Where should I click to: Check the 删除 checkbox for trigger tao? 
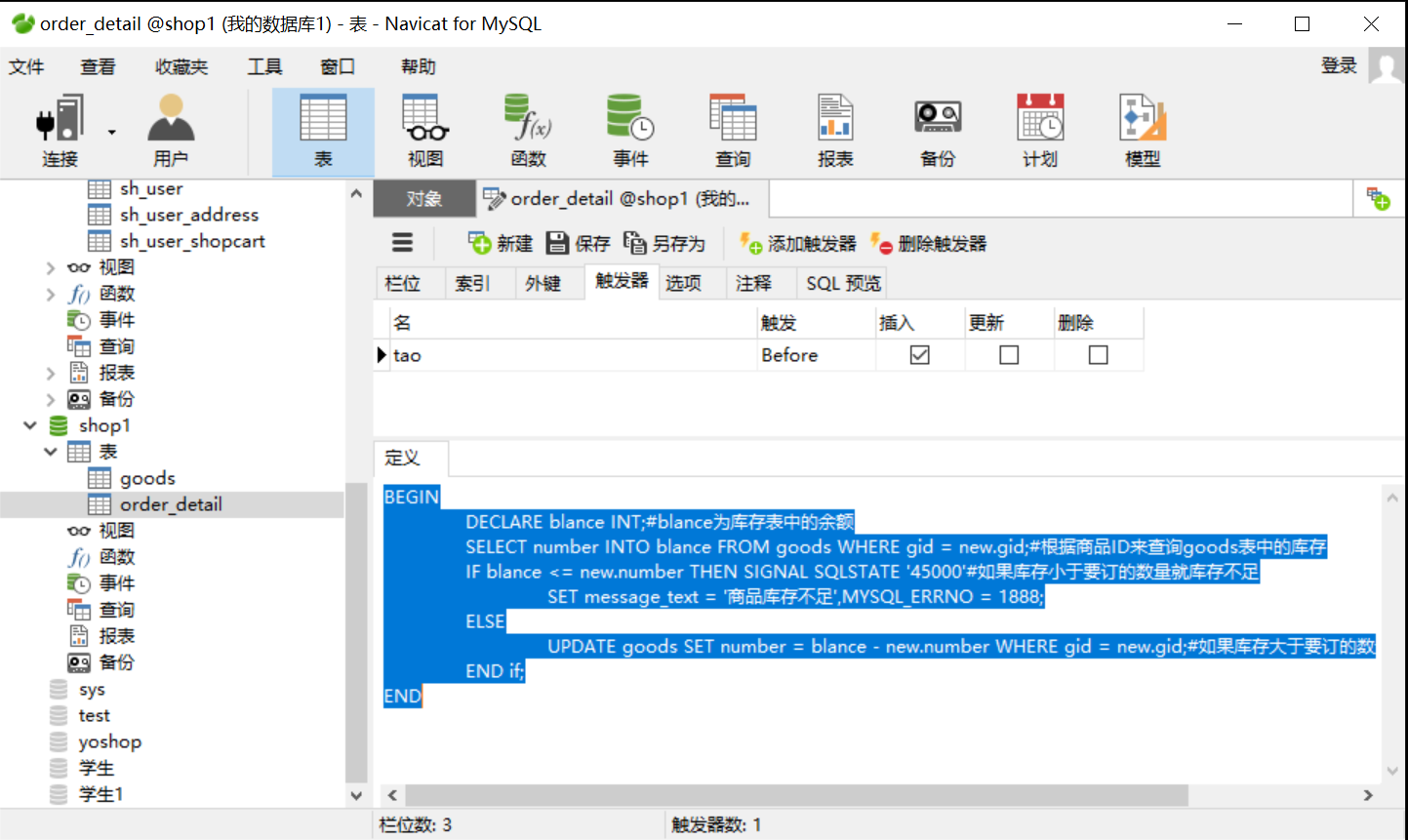(x=1099, y=355)
